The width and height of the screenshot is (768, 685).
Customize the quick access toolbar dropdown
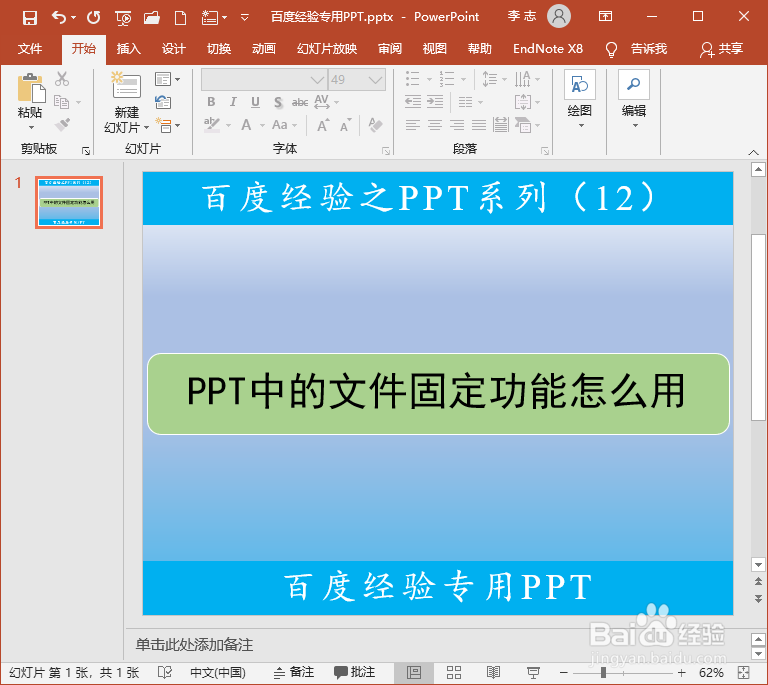[x=244, y=18]
